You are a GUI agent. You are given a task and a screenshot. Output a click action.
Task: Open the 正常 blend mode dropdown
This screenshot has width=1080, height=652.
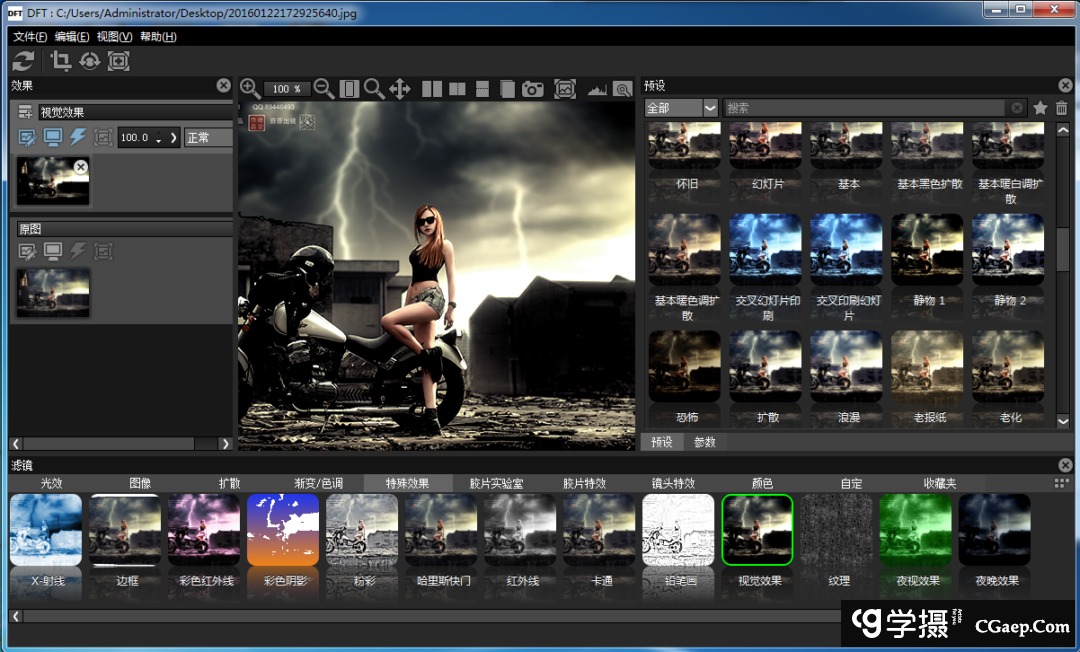click(x=208, y=138)
